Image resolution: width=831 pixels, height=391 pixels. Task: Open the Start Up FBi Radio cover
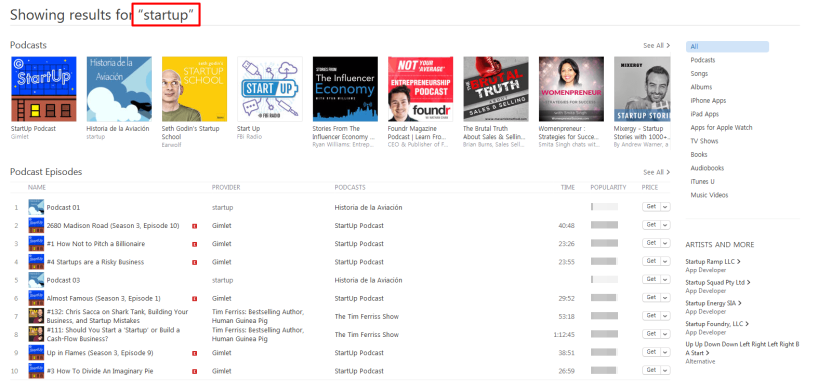pyautogui.click(x=270, y=89)
